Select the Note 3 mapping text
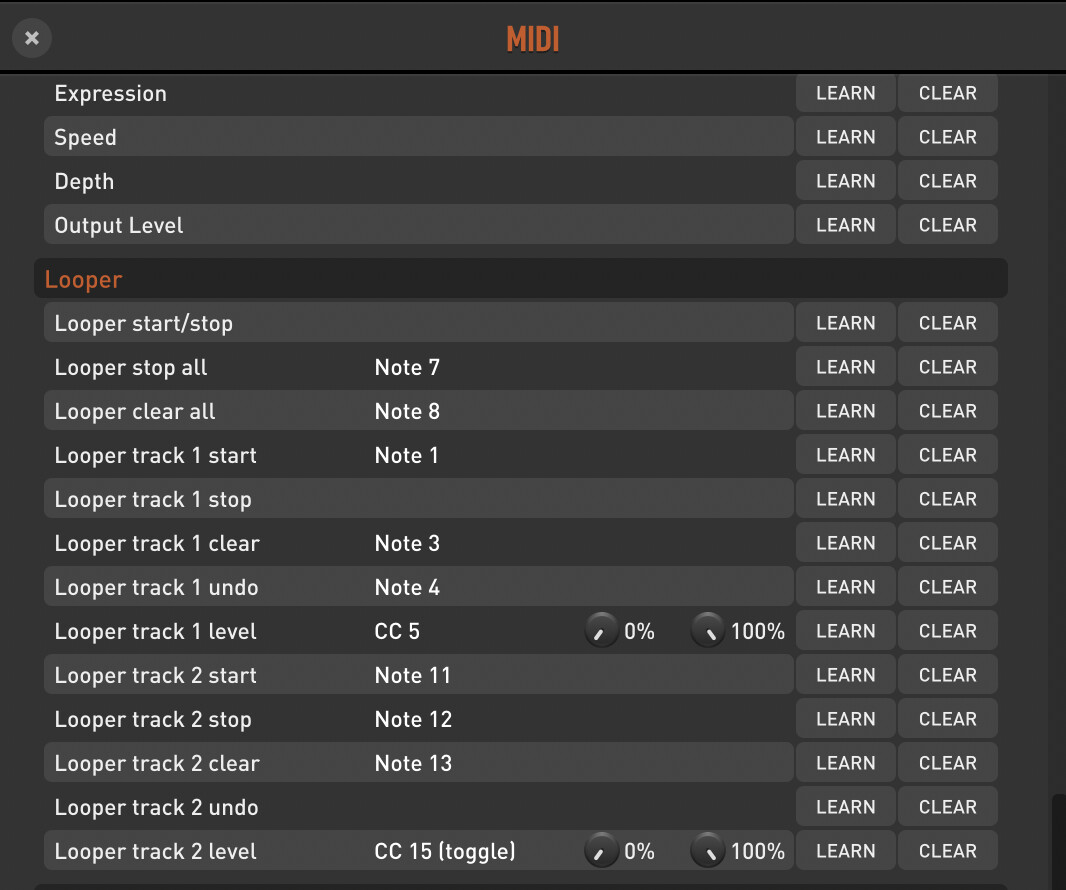 pos(407,543)
